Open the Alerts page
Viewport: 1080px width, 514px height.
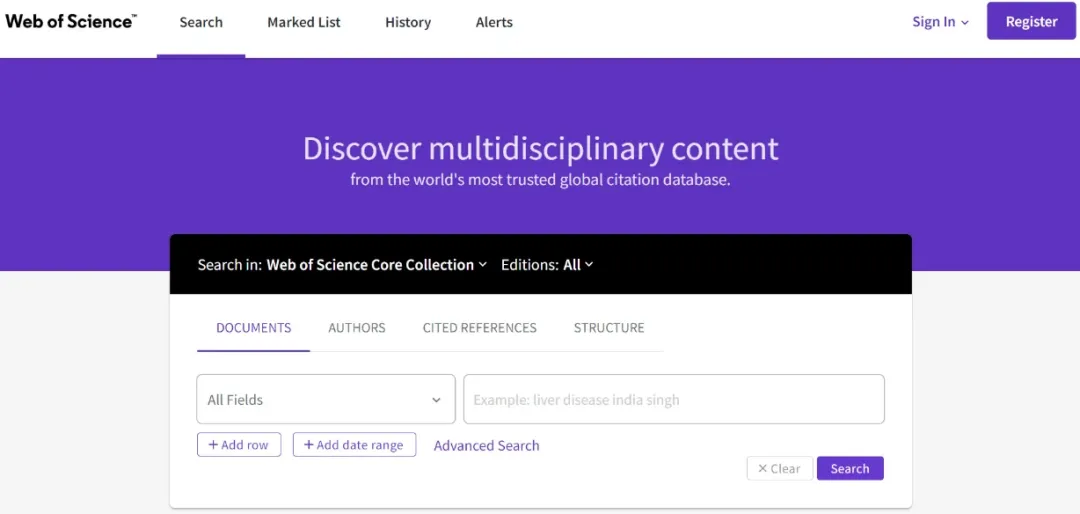point(494,22)
